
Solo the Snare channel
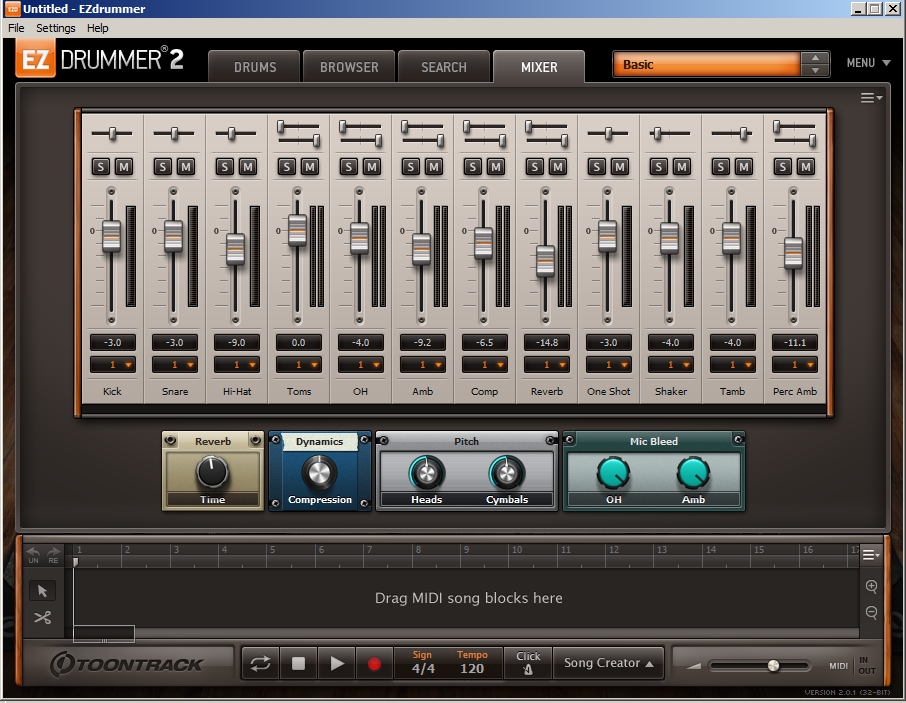point(162,167)
